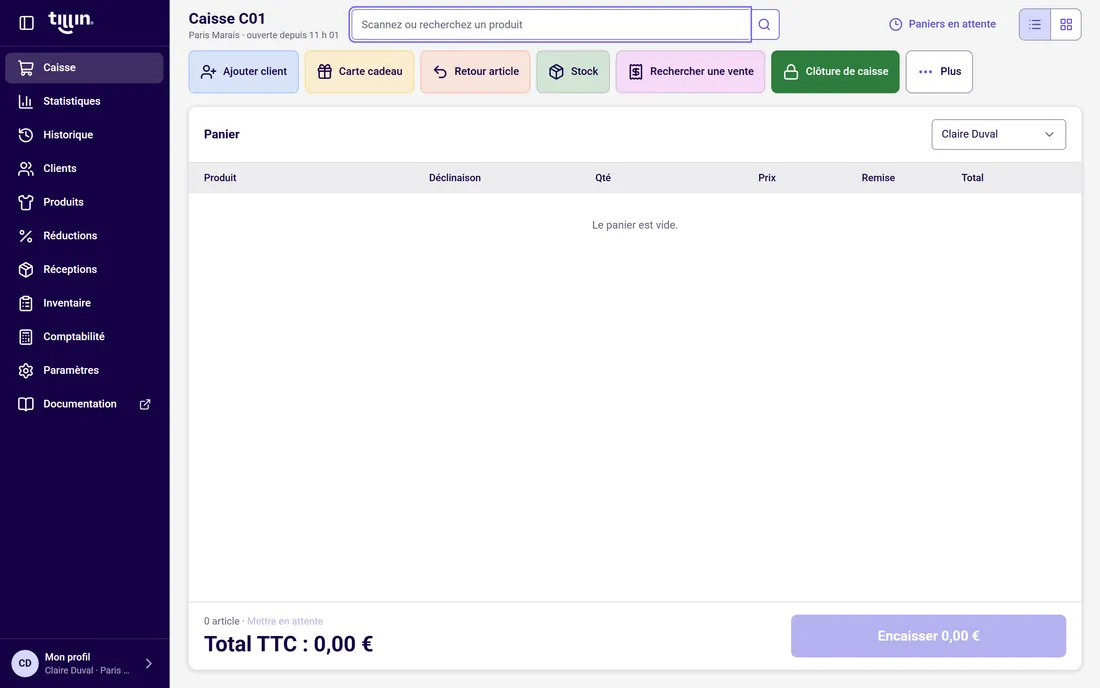Open Carte cadeau
Image resolution: width=1100 pixels, height=688 pixels.
click(x=359, y=72)
